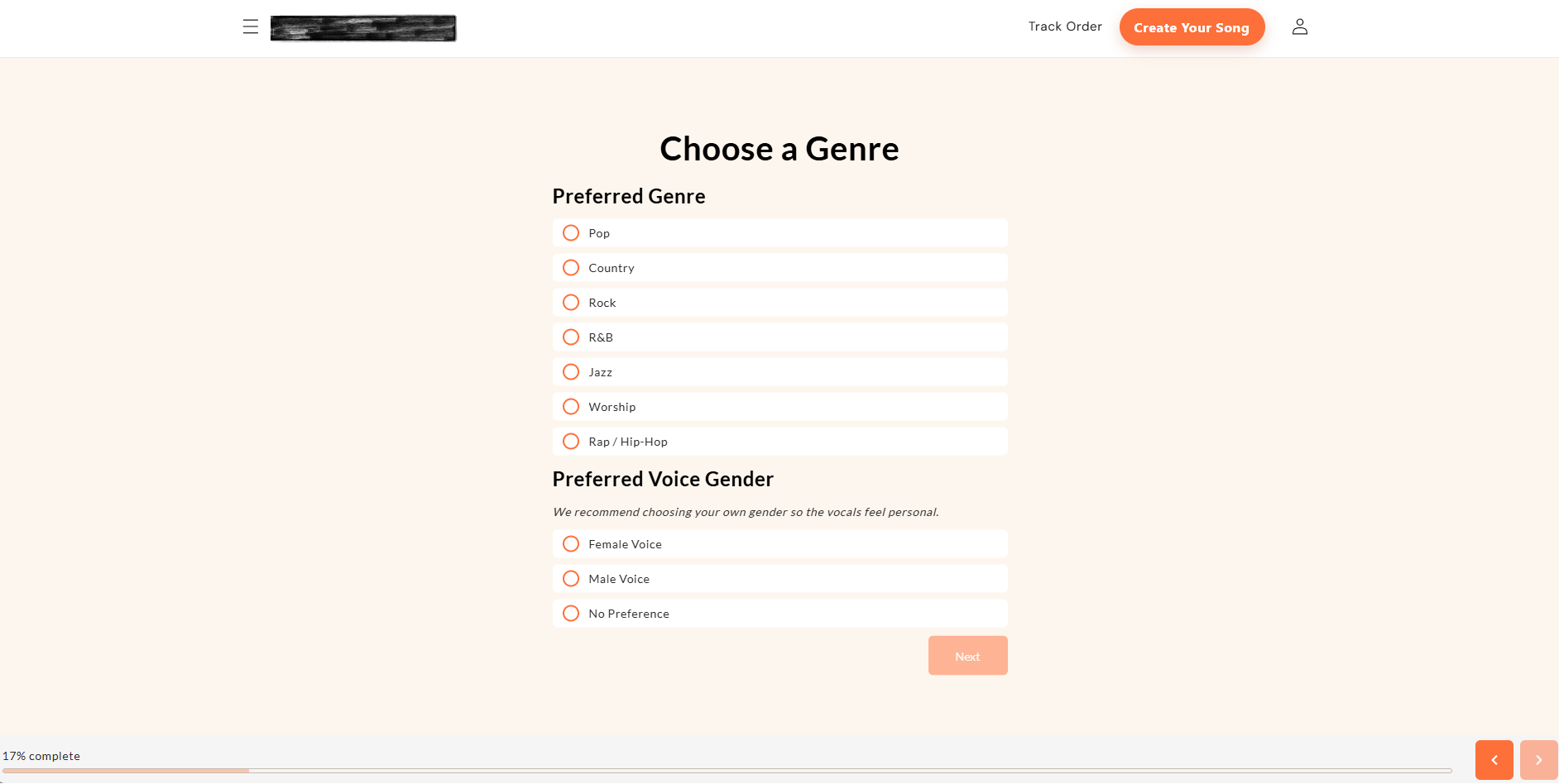Open the Track Order link
Viewport: 1559px width, 784px height.
point(1065,26)
